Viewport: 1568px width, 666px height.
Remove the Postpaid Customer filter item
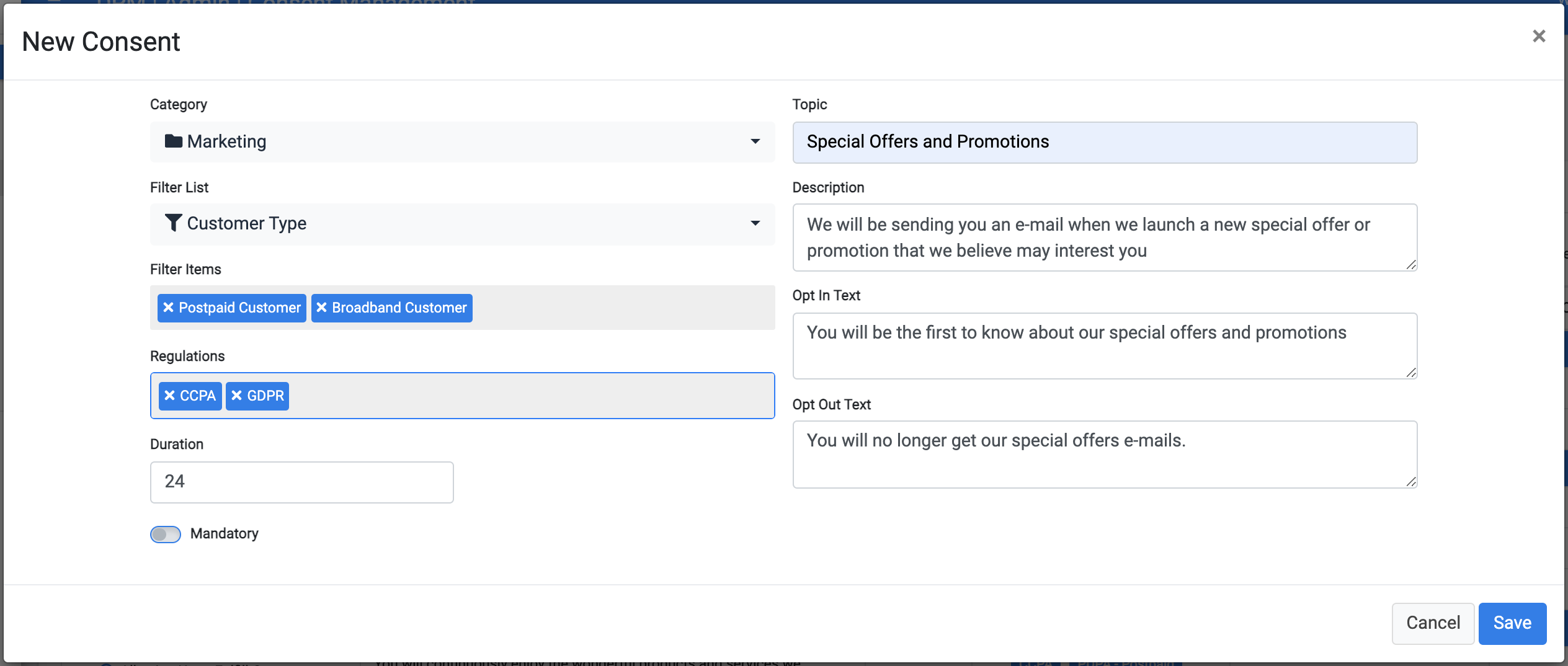[x=169, y=308]
